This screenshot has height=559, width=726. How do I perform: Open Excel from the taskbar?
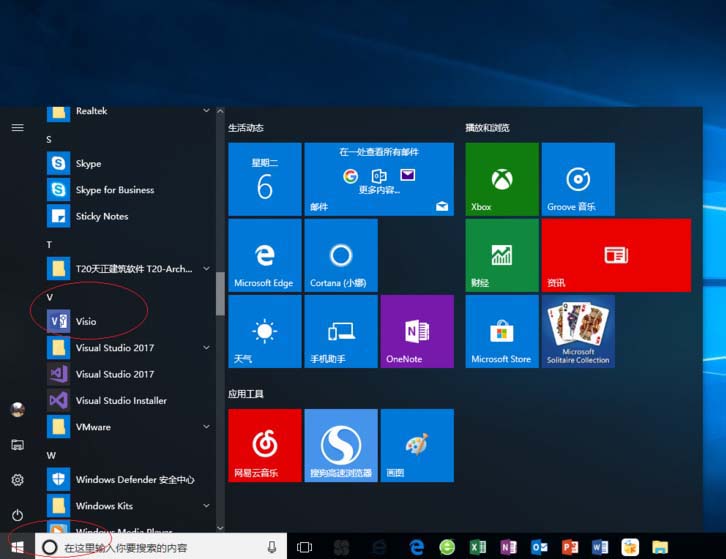pyautogui.click(x=478, y=547)
